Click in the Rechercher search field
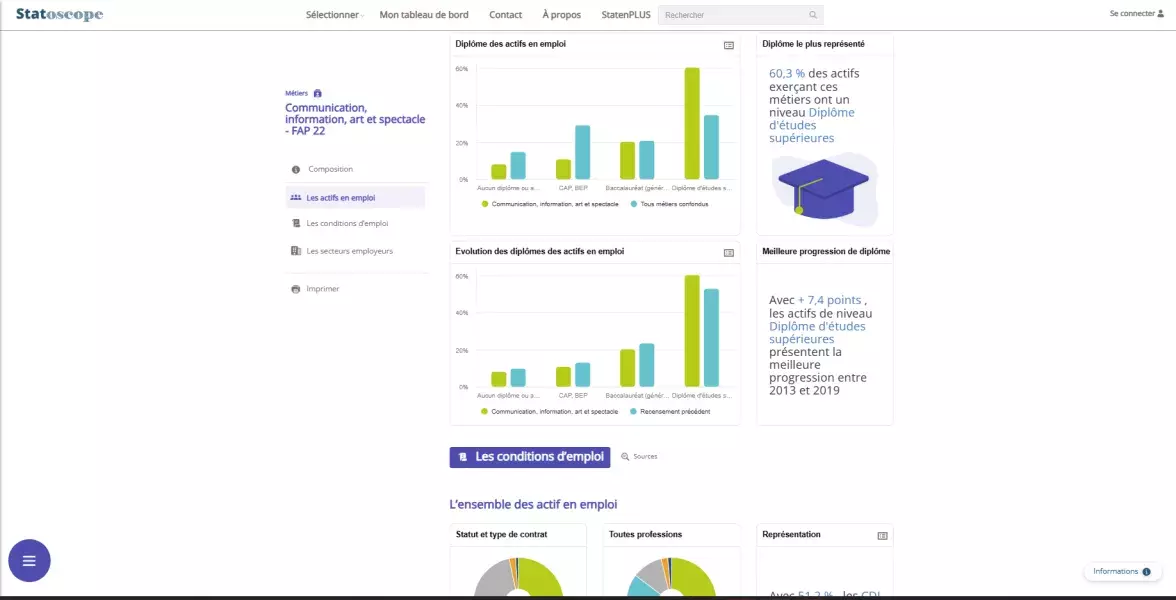1176x600 pixels. [731, 15]
